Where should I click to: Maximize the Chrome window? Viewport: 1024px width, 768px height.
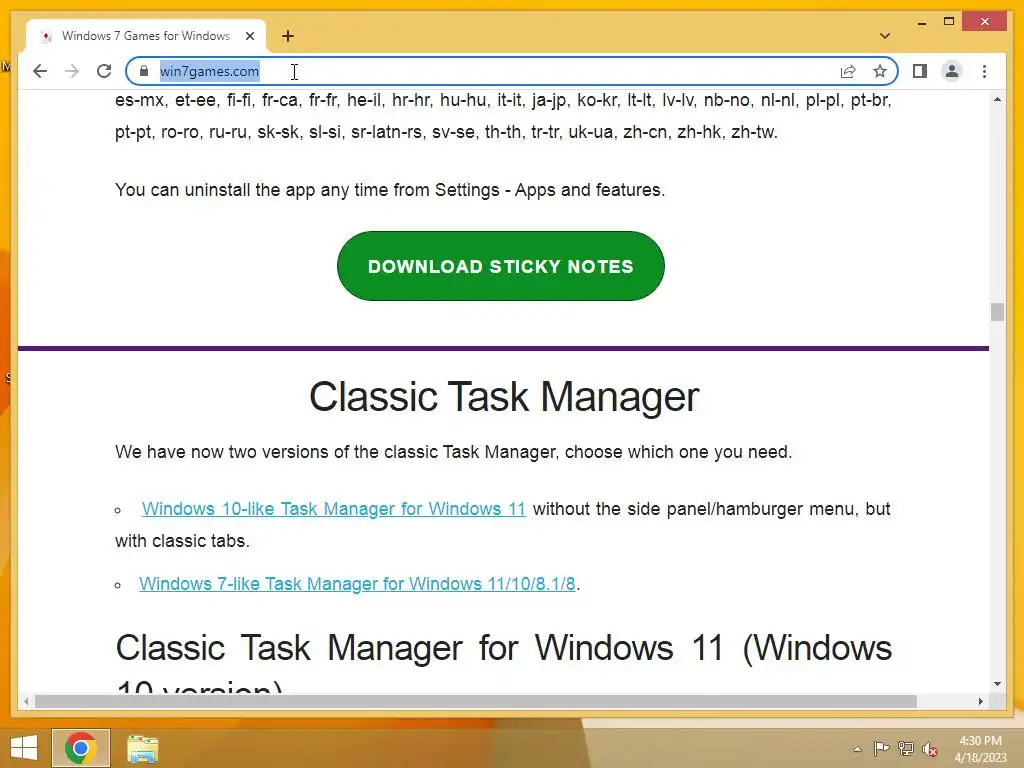[x=949, y=22]
